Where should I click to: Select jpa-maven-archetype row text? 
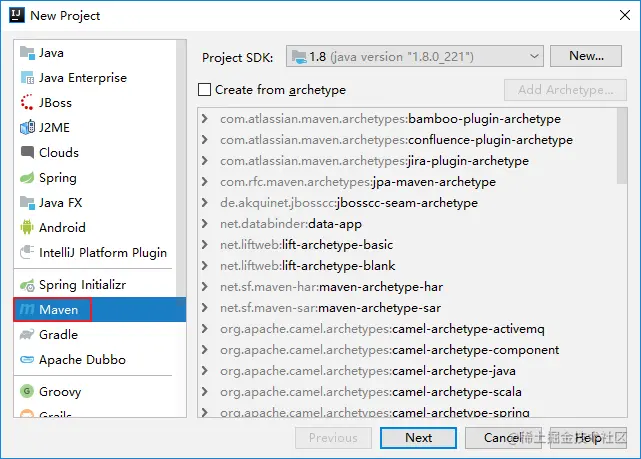(x=358, y=181)
